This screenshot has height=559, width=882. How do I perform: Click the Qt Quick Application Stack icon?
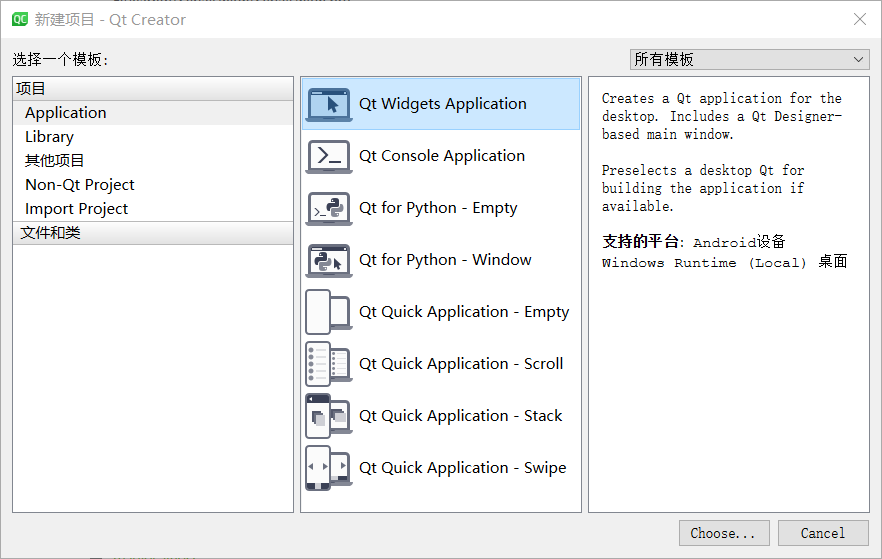[x=328, y=416]
